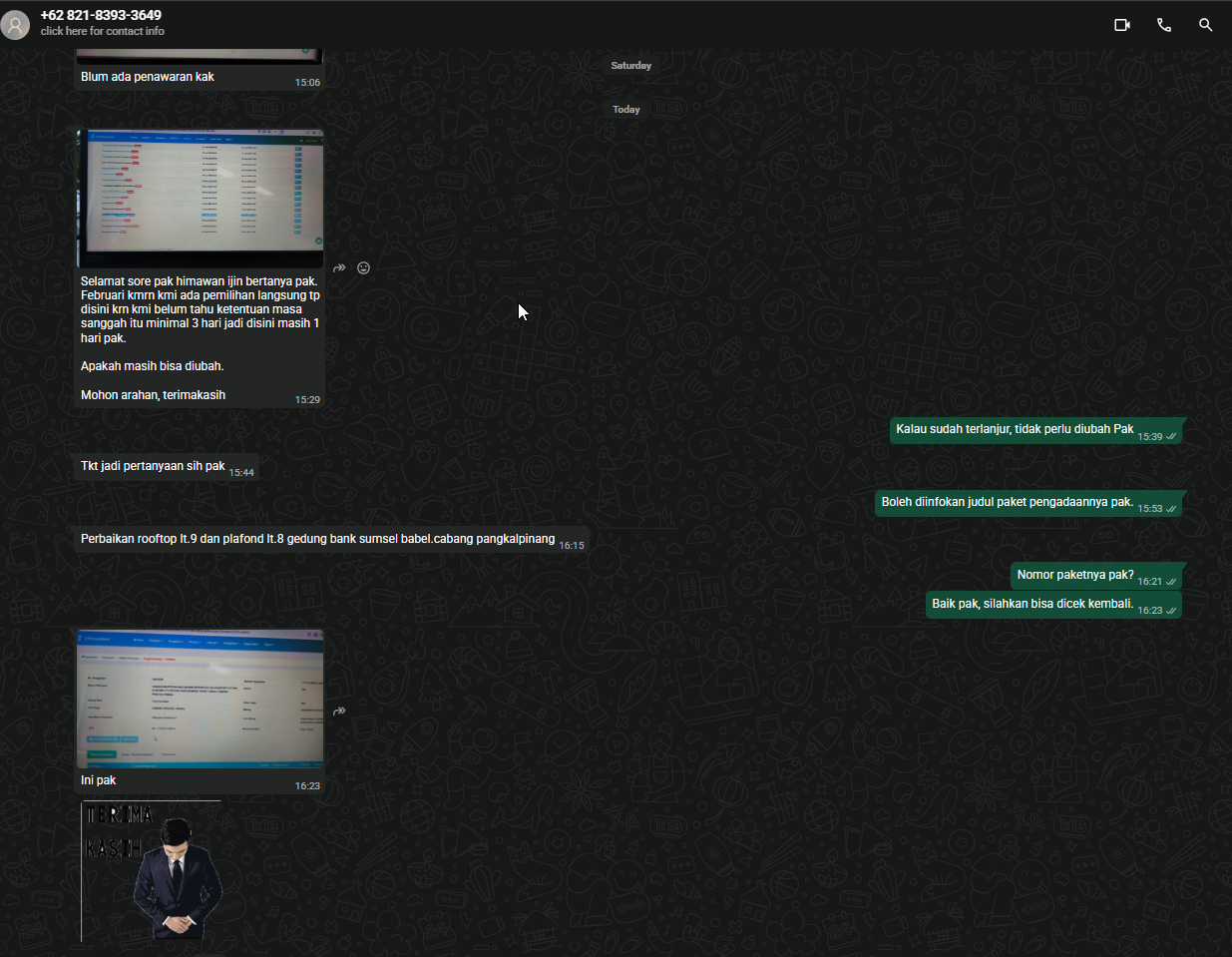The width and height of the screenshot is (1232, 957).
Task: Select the 'Kalau sudah terlanjur' reply message
Action: coord(1035,431)
